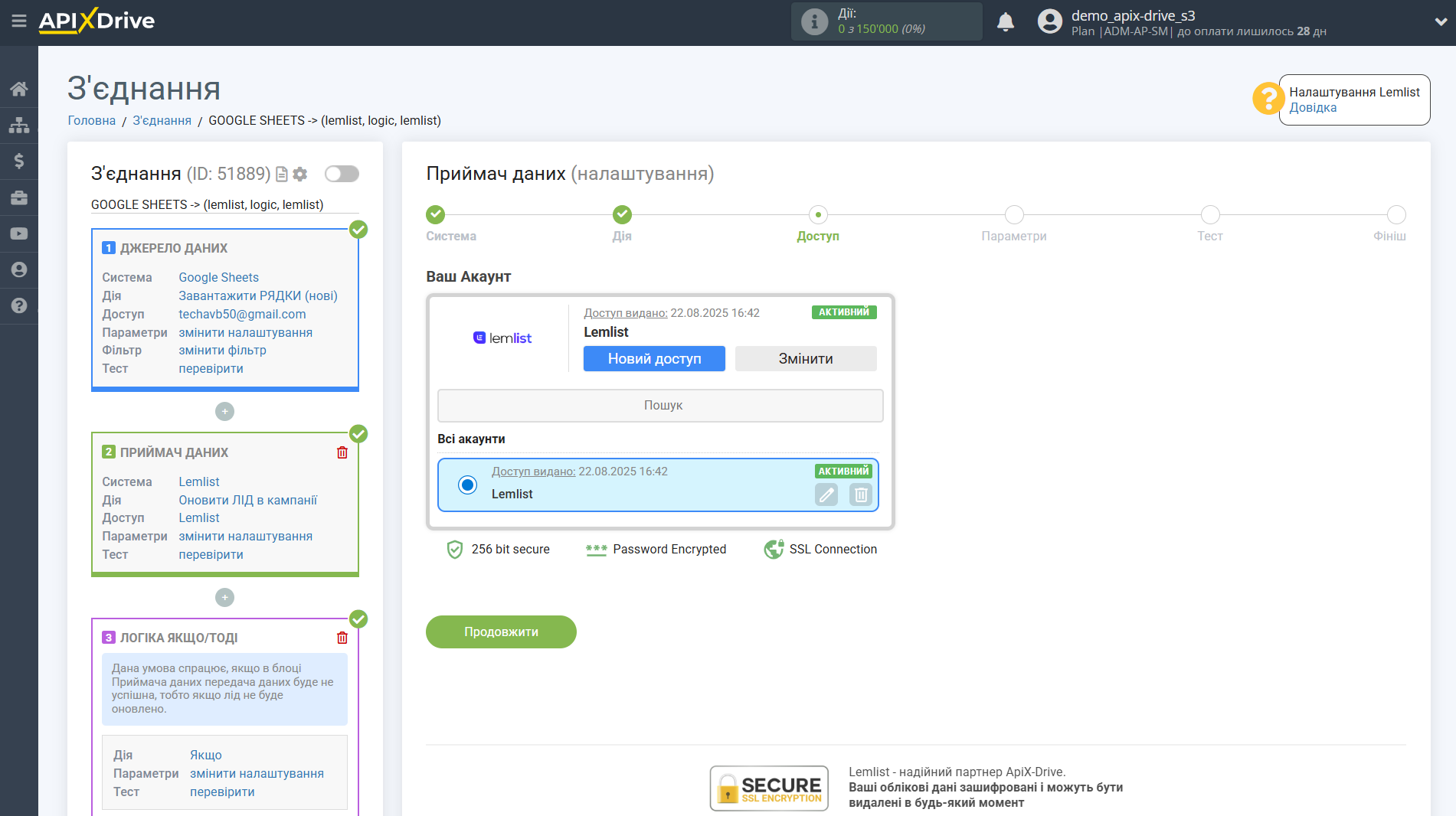Open help question icon in sidebar
The height and width of the screenshot is (816, 1456).
(x=19, y=305)
